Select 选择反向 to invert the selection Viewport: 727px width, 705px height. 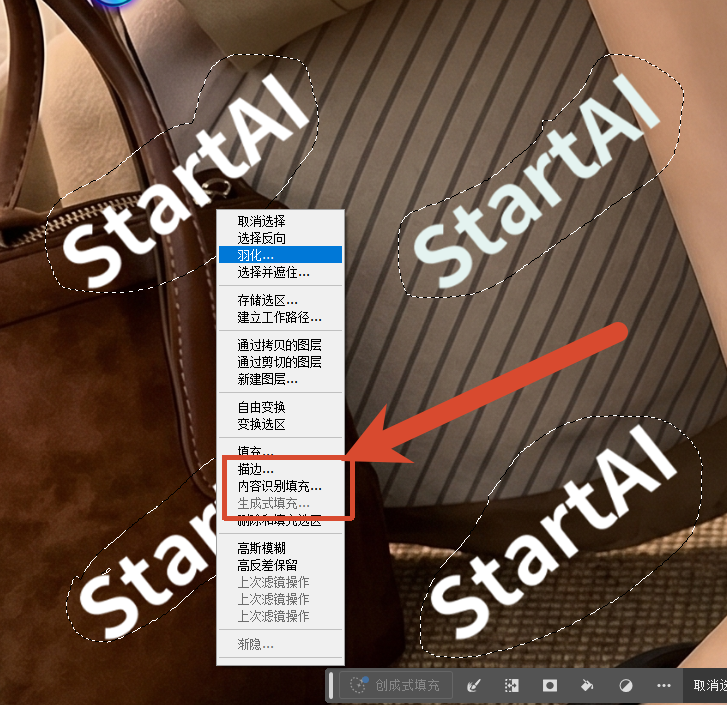pyautogui.click(x=280, y=238)
